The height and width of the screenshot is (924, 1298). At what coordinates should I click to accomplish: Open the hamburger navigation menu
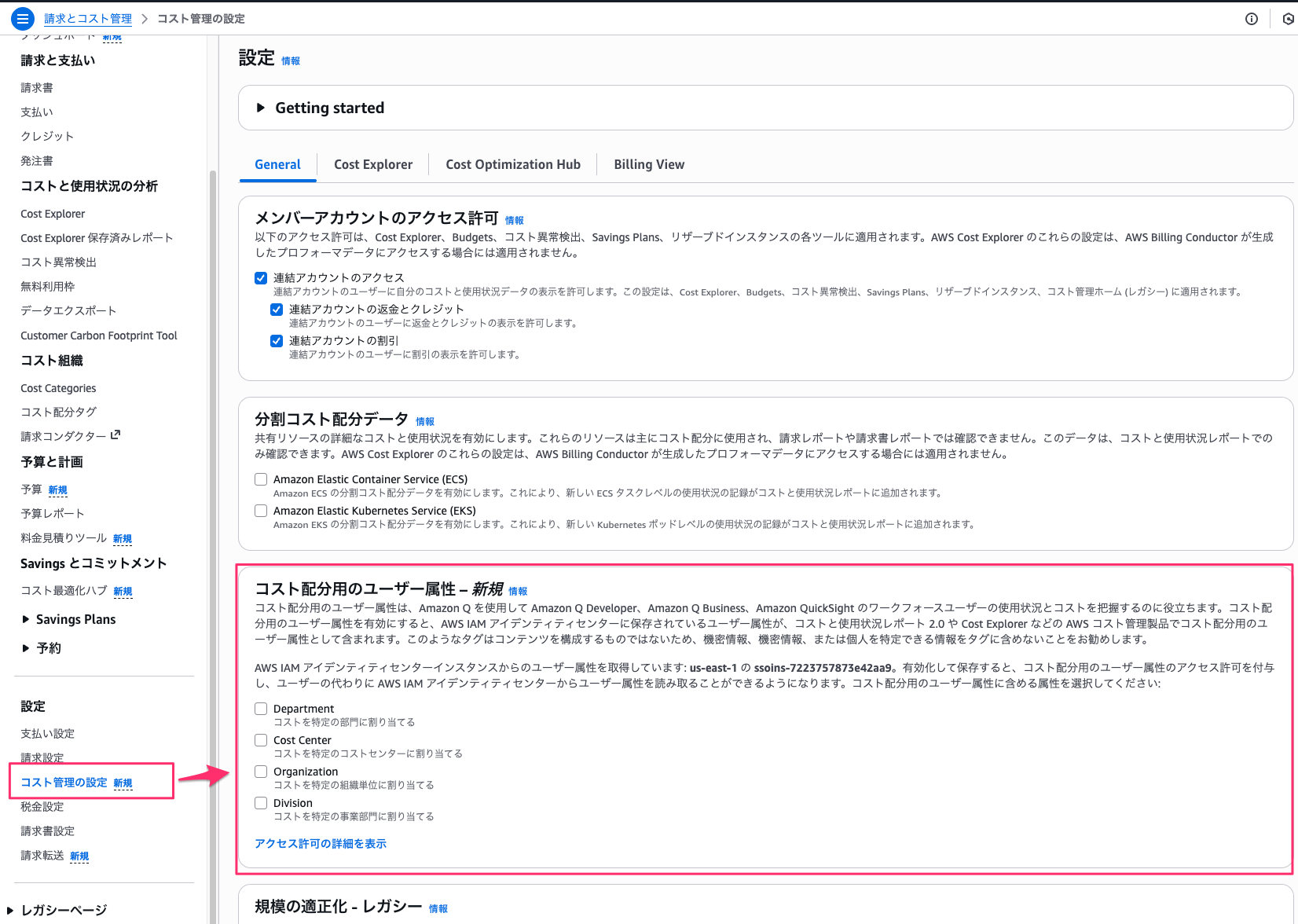click(x=23, y=18)
